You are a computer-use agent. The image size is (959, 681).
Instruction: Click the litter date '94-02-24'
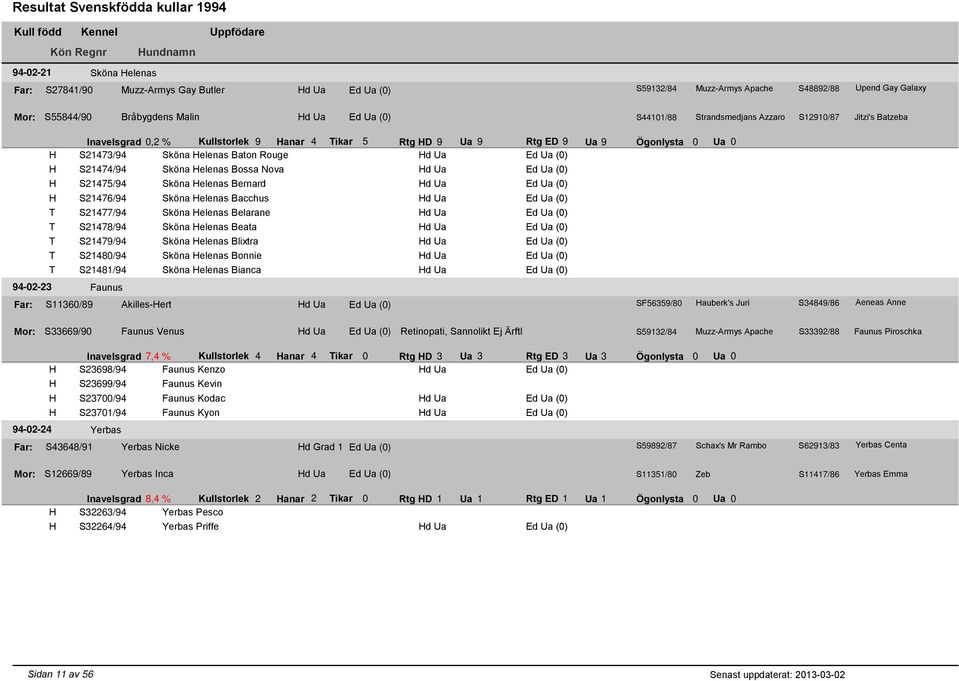tap(32, 430)
